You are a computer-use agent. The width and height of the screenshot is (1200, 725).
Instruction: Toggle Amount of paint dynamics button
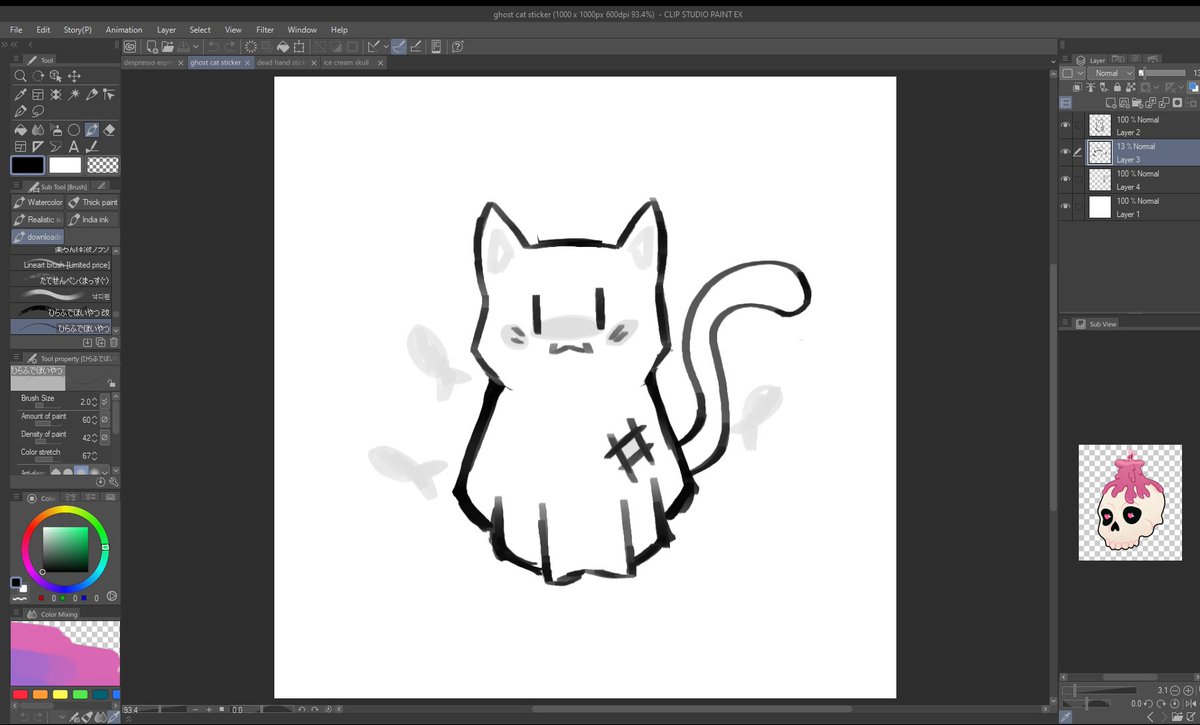(x=105, y=419)
